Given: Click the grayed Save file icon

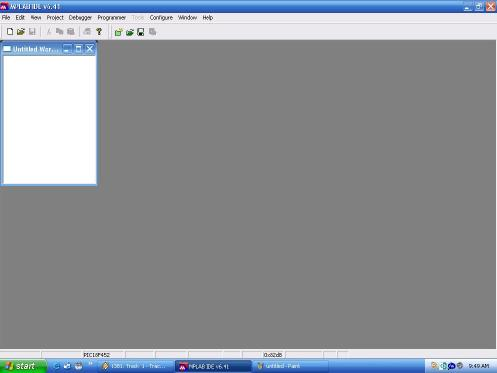Looking at the screenshot, I should pos(32,32).
